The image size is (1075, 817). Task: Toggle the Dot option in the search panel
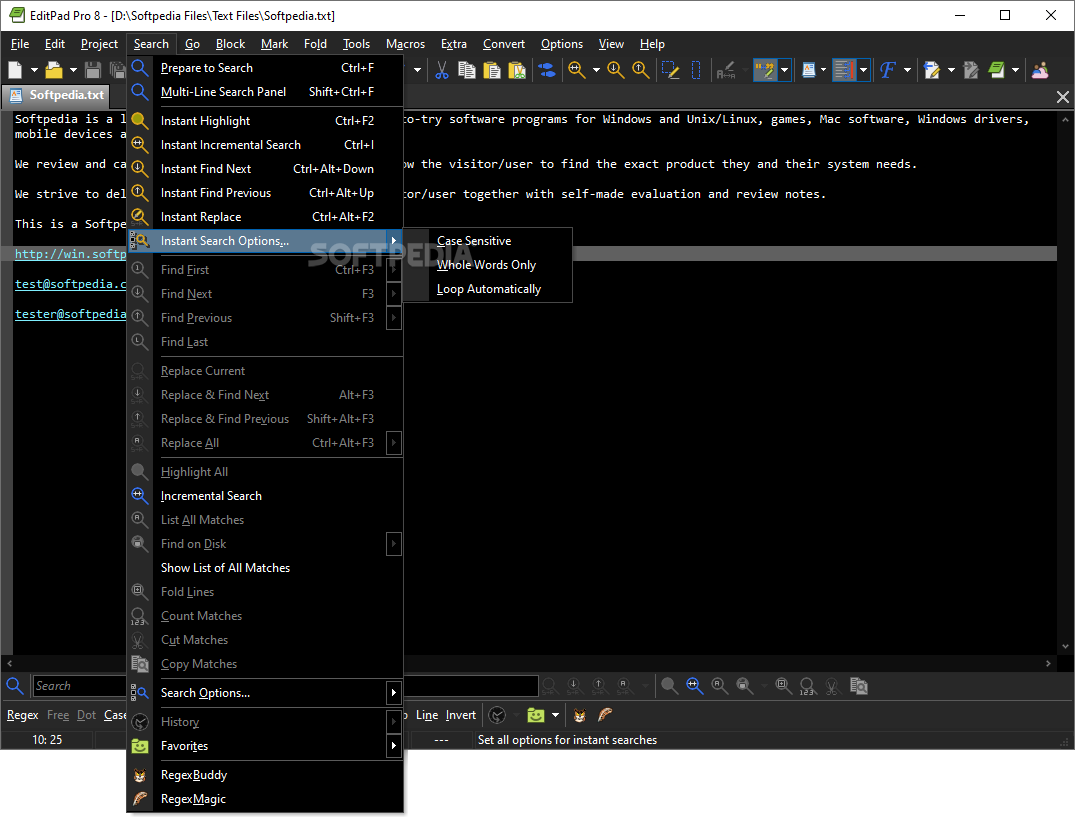tap(86, 715)
